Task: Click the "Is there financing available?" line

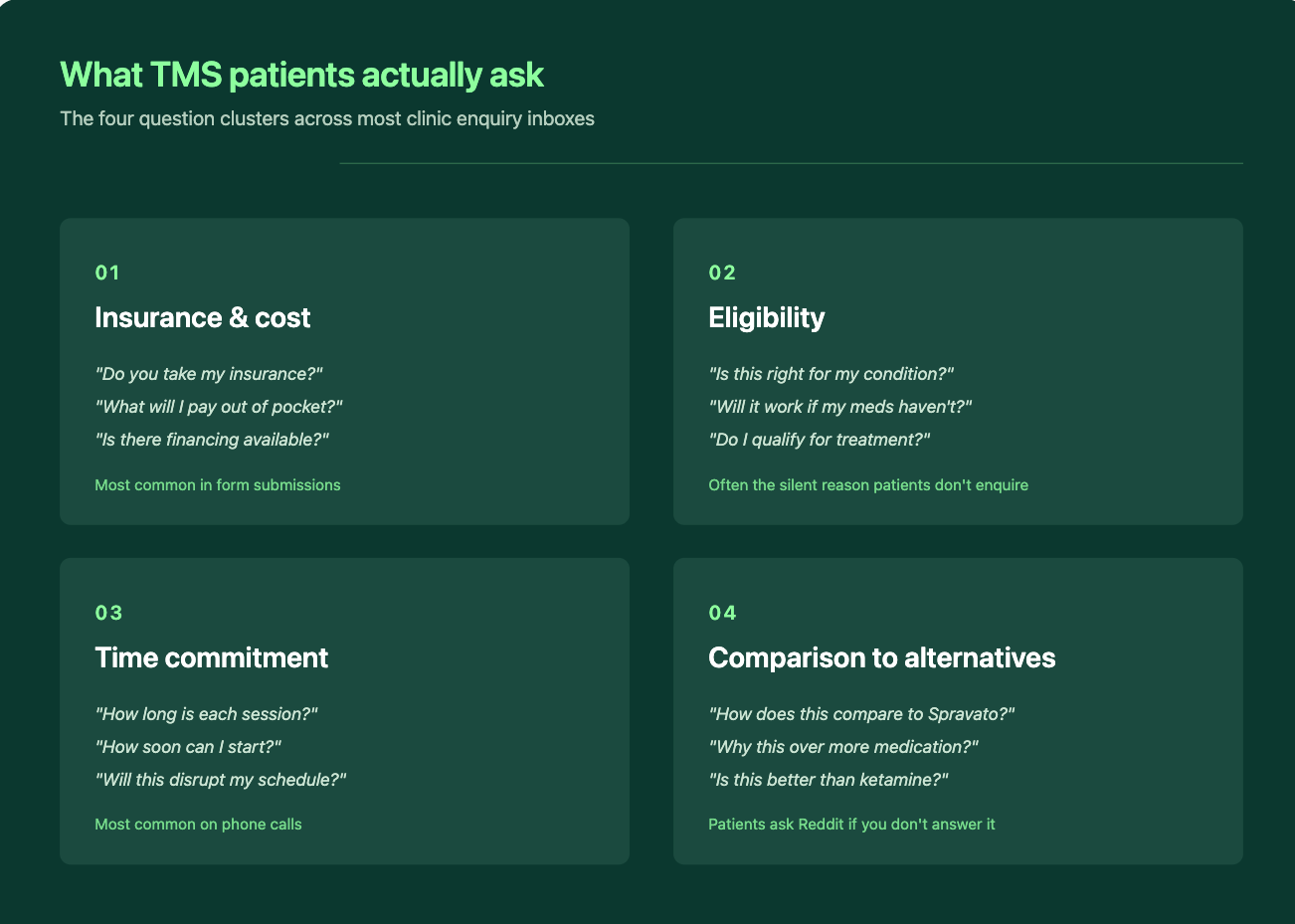Action: click(212, 440)
